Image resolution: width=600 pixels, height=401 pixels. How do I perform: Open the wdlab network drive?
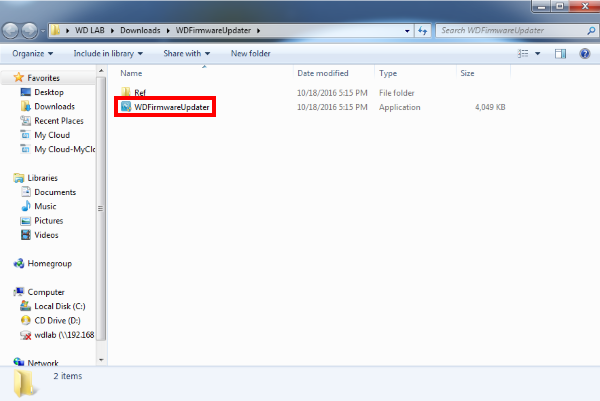(x=64, y=335)
